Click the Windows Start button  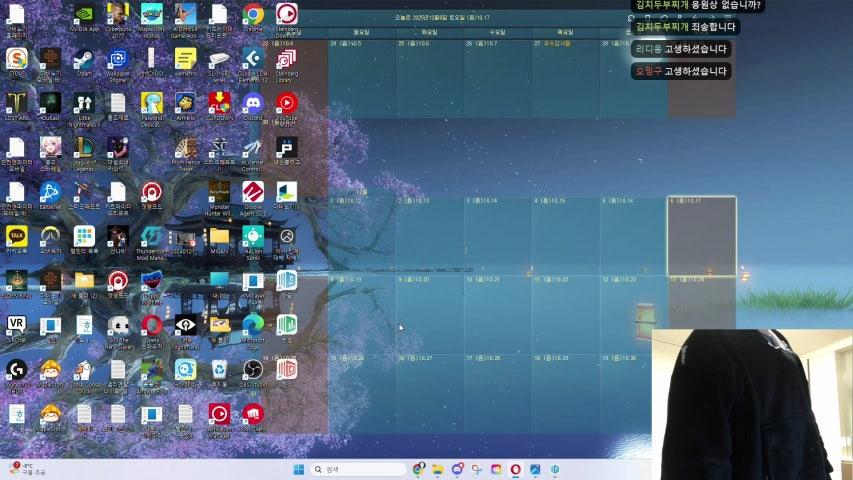pyautogui.click(x=298, y=469)
